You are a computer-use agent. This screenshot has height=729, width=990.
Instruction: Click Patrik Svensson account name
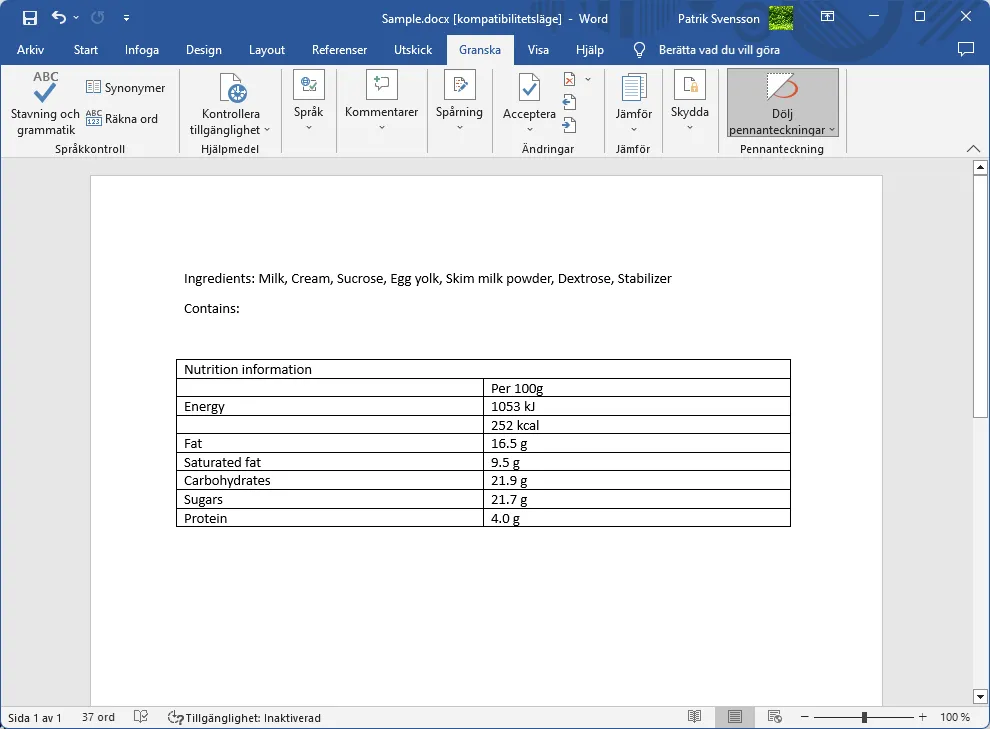click(719, 19)
